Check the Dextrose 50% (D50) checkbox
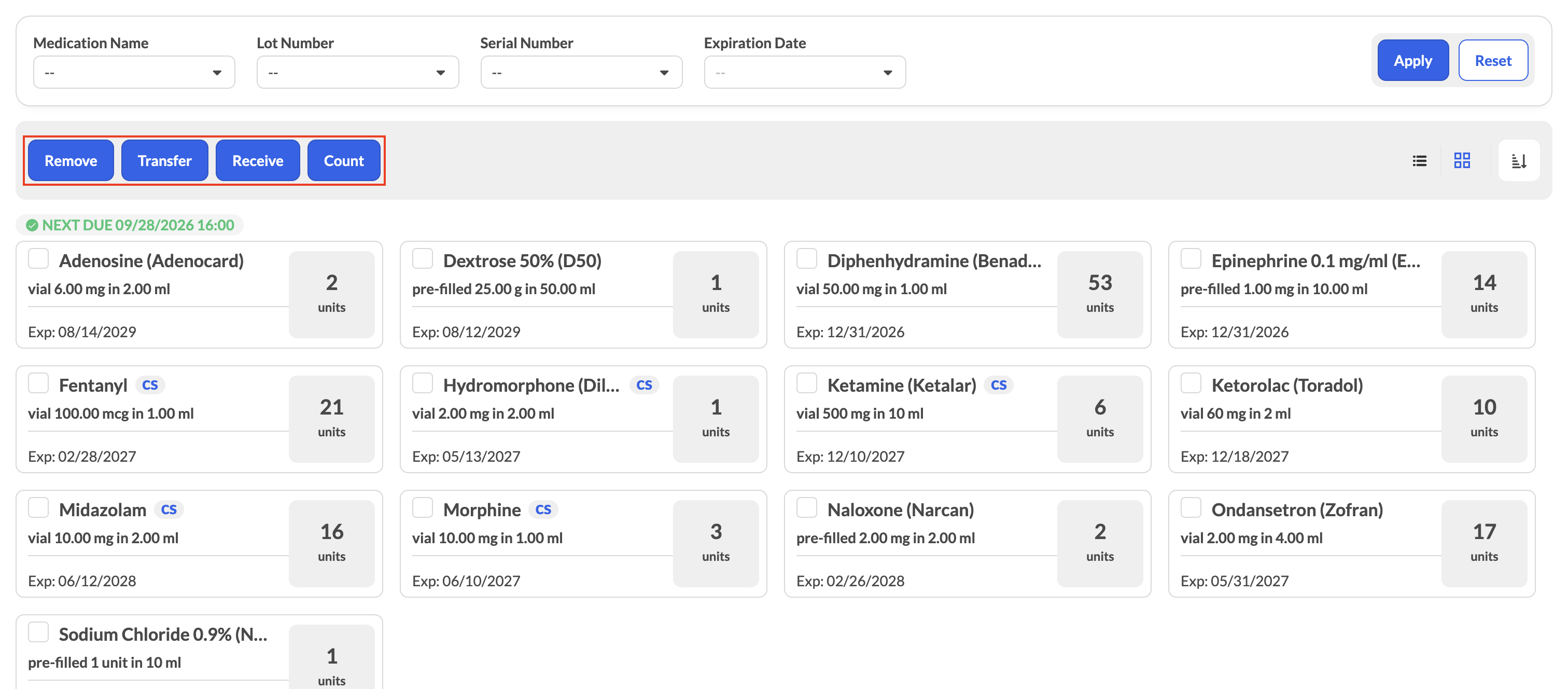1568x689 pixels. point(423,258)
